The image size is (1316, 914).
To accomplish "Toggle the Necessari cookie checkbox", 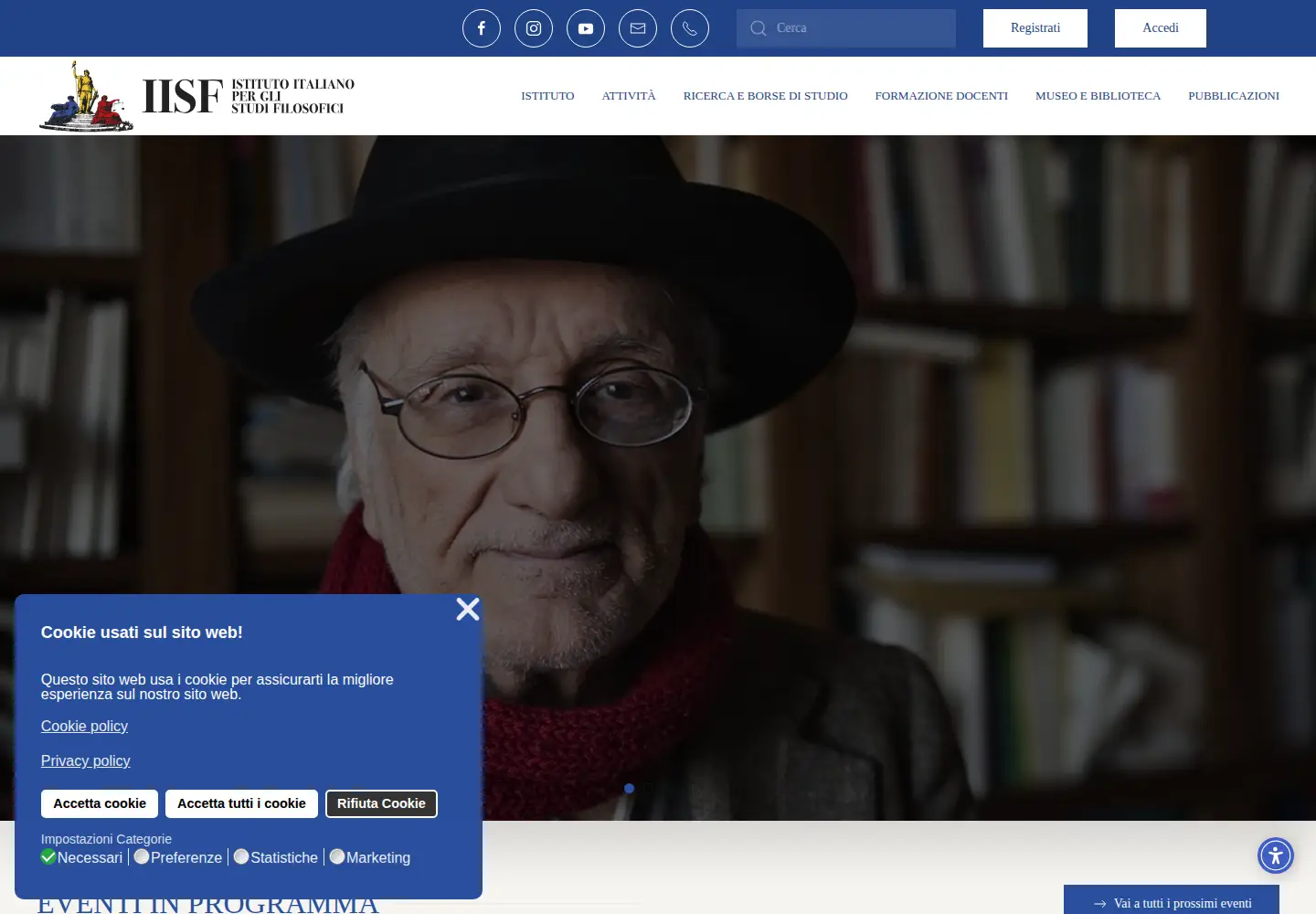I will pyautogui.click(x=48, y=856).
